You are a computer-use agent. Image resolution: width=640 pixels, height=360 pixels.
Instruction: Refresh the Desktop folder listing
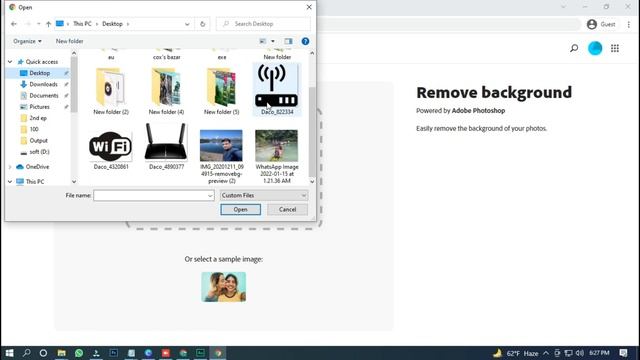[202, 24]
